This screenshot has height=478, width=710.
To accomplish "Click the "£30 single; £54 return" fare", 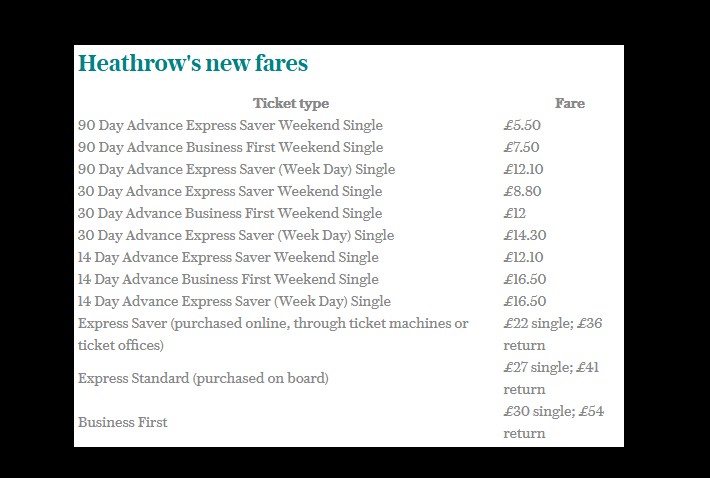I will point(553,422).
